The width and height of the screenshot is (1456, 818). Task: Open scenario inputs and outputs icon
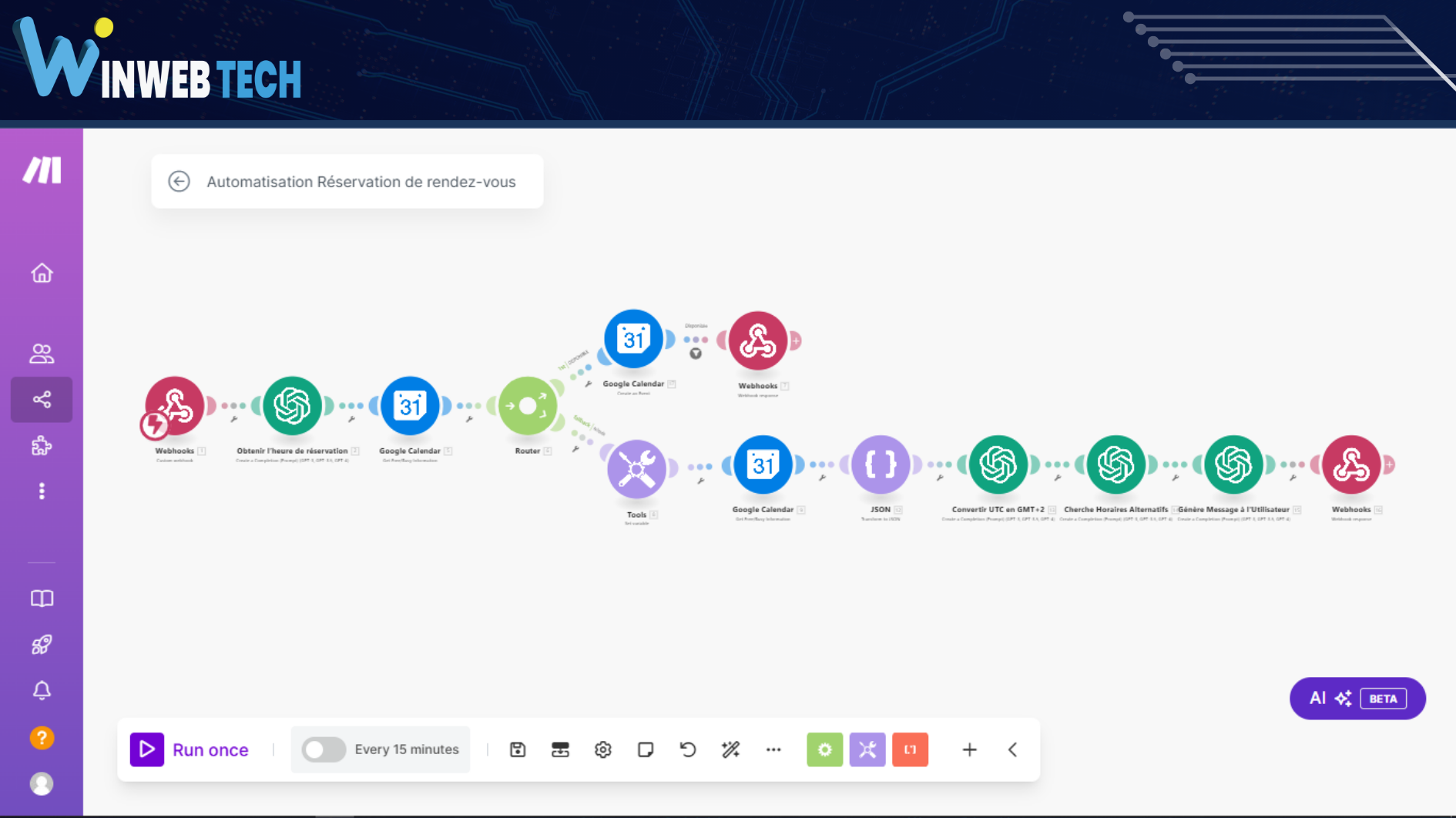560,749
